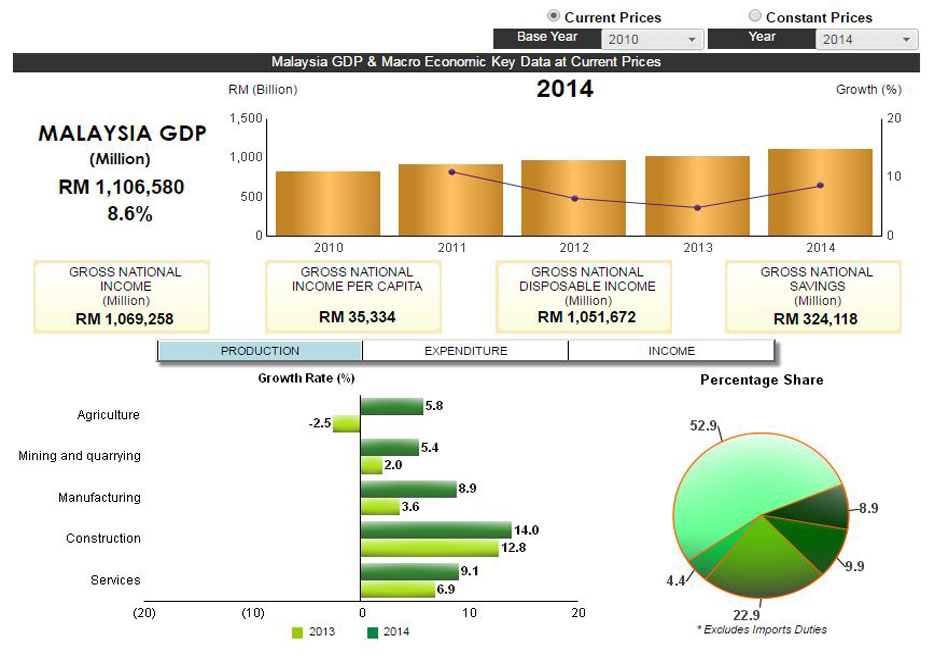Click the Percentage Share chart title
Screen dimensions: 934x661
pyautogui.click(x=762, y=380)
